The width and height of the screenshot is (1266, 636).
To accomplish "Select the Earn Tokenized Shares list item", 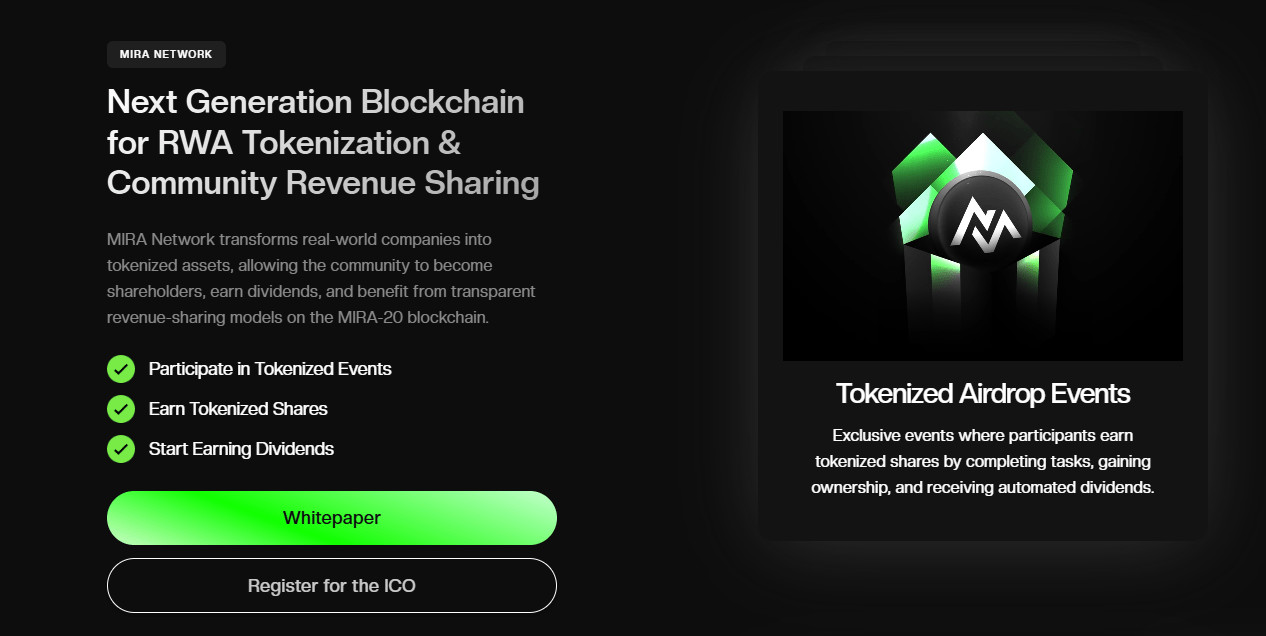I will 240,409.
